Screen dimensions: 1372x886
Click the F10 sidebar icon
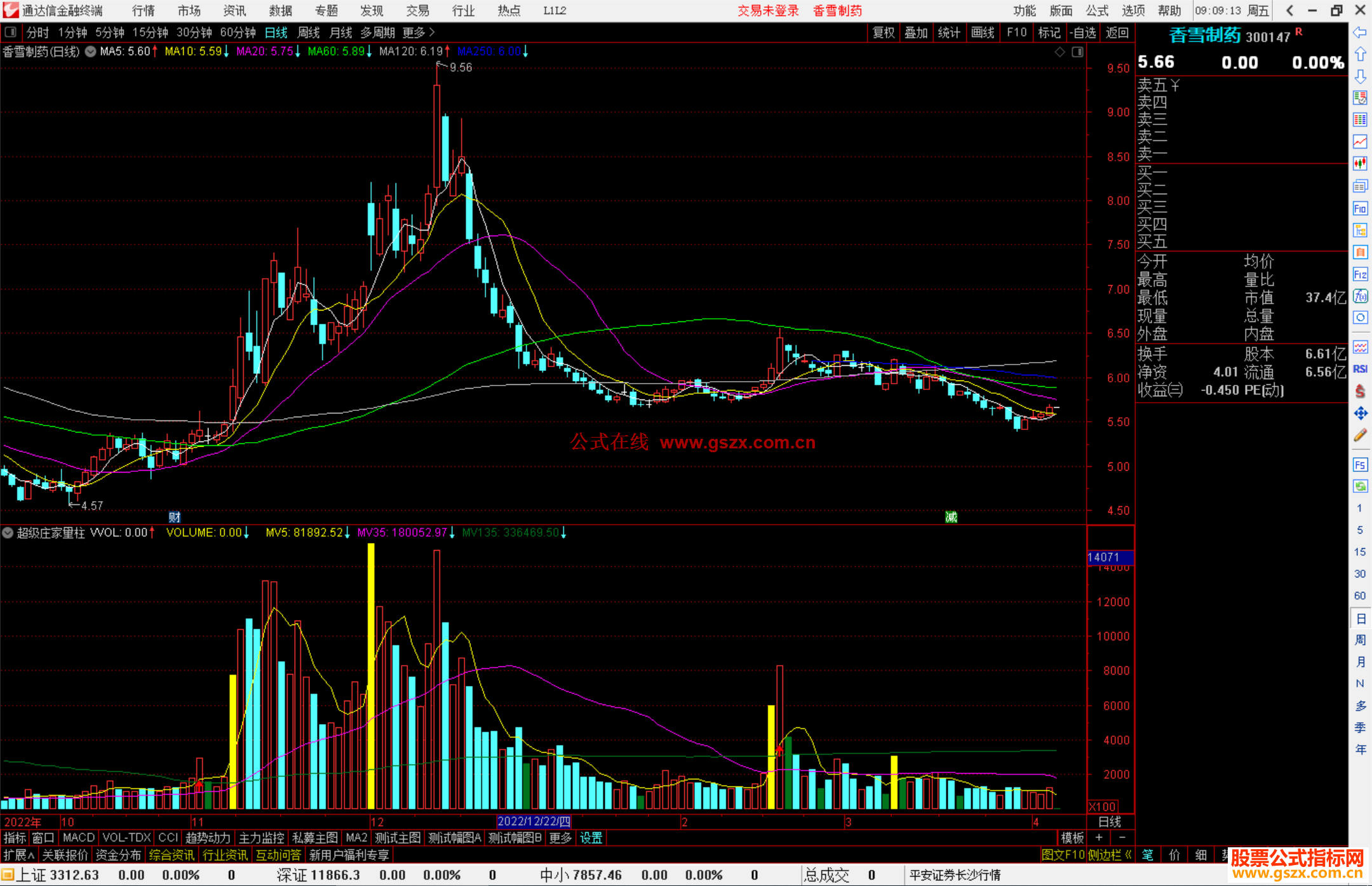(1360, 208)
